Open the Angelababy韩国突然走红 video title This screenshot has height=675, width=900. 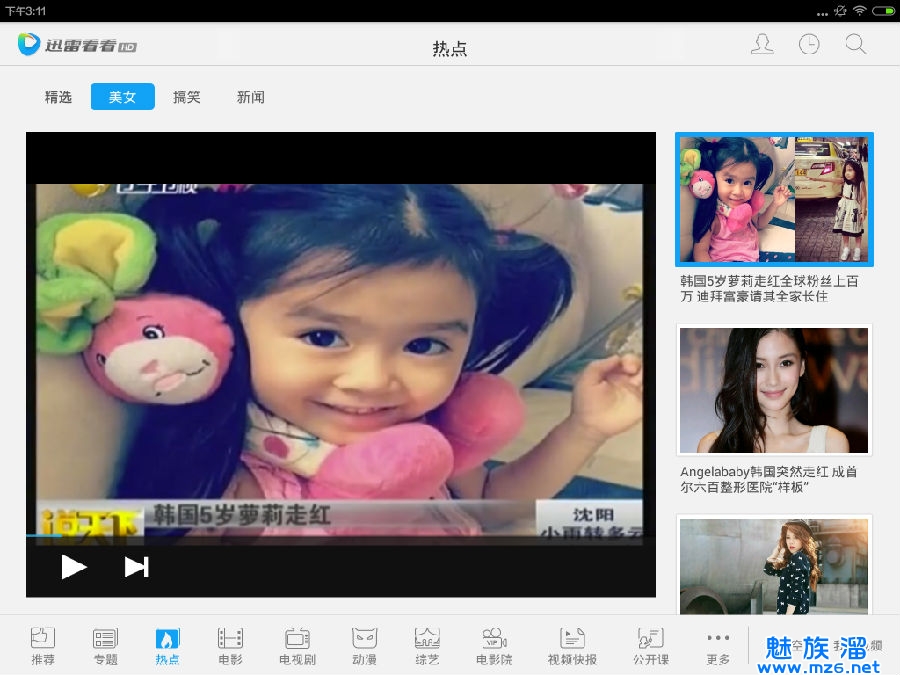click(768, 479)
